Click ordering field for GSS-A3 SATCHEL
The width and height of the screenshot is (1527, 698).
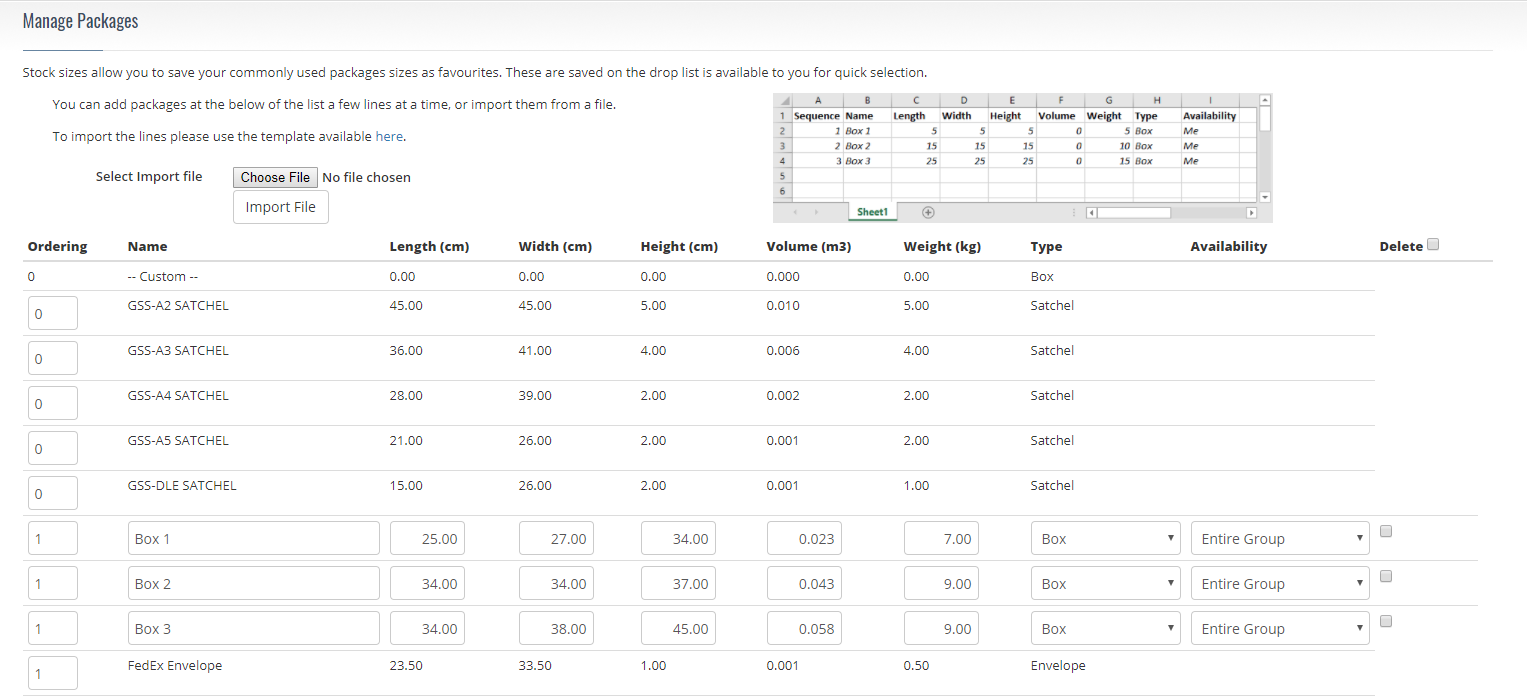point(53,358)
